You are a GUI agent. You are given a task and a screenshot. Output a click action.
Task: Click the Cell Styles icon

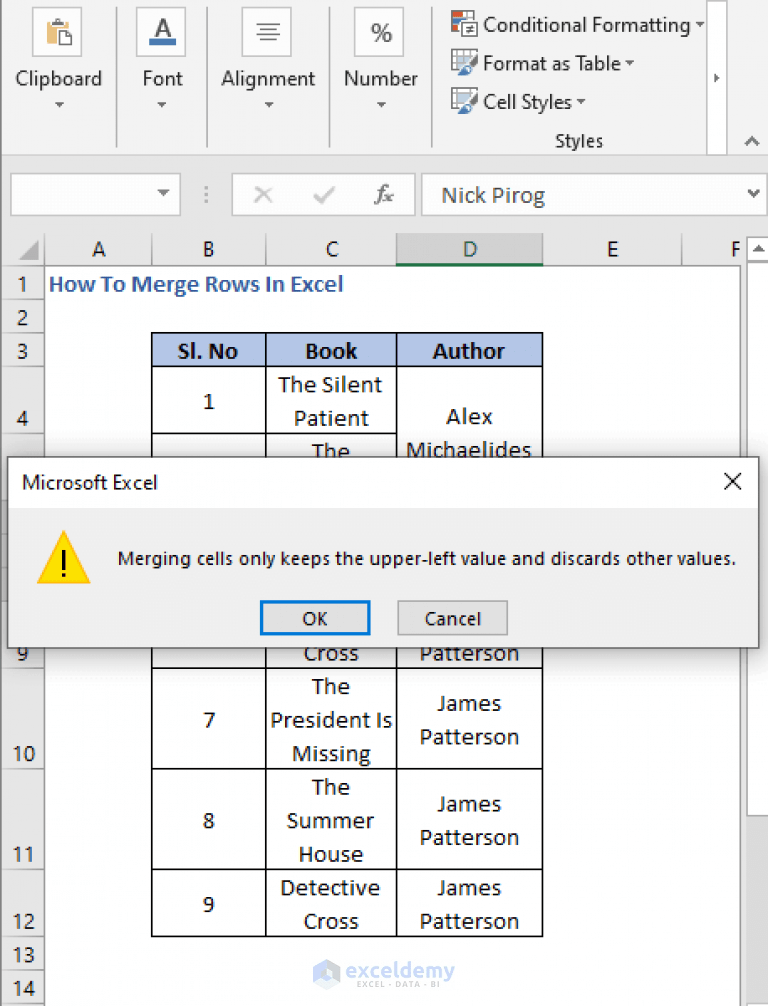coord(464,101)
